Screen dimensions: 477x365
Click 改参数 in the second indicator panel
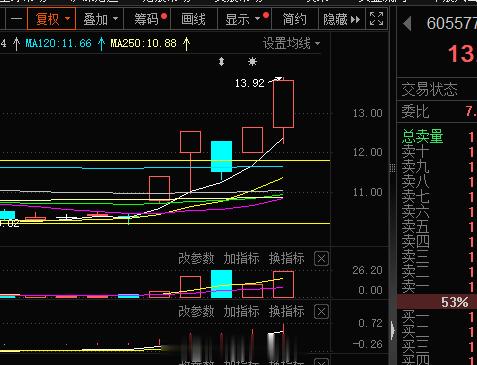point(196,311)
